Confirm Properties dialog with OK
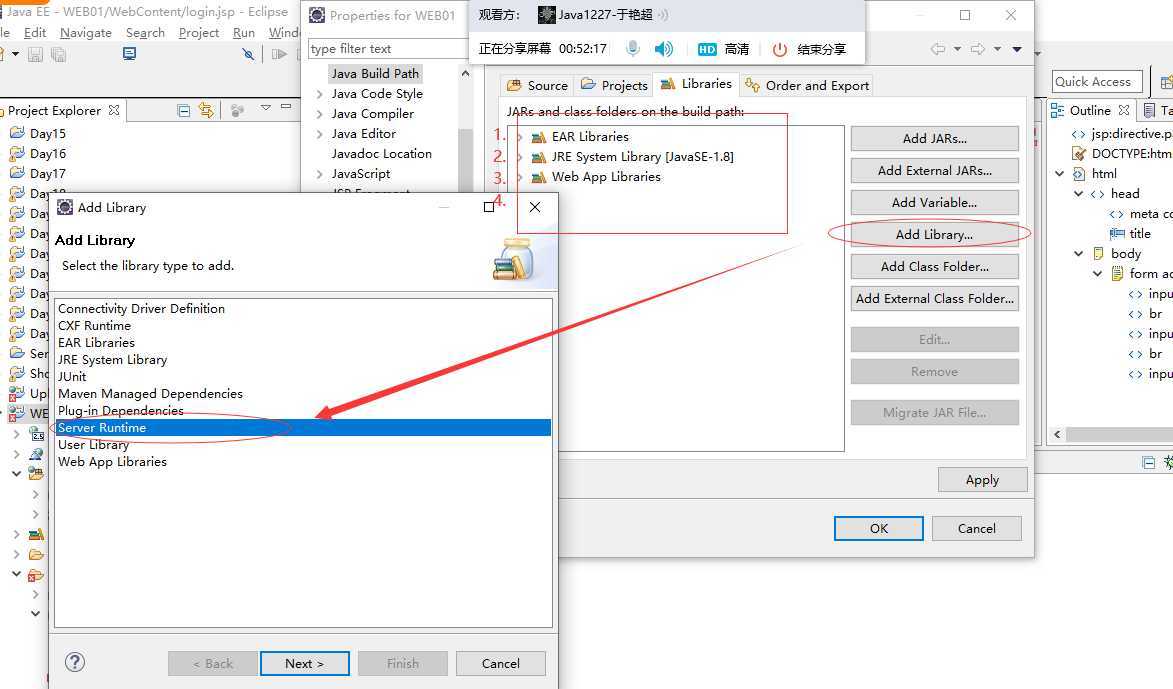This screenshot has height=689, width=1173. [x=879, y=528]
